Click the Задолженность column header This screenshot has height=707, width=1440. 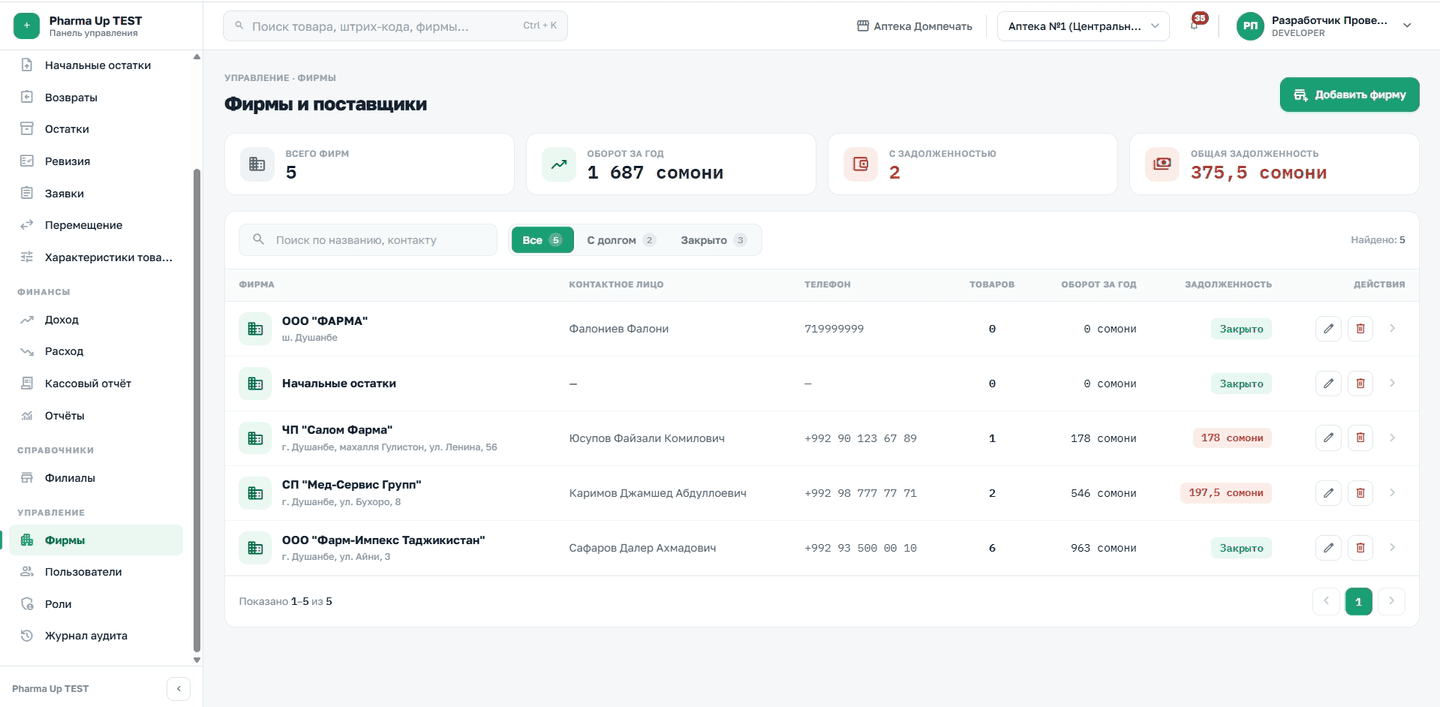coord(1228,284)
